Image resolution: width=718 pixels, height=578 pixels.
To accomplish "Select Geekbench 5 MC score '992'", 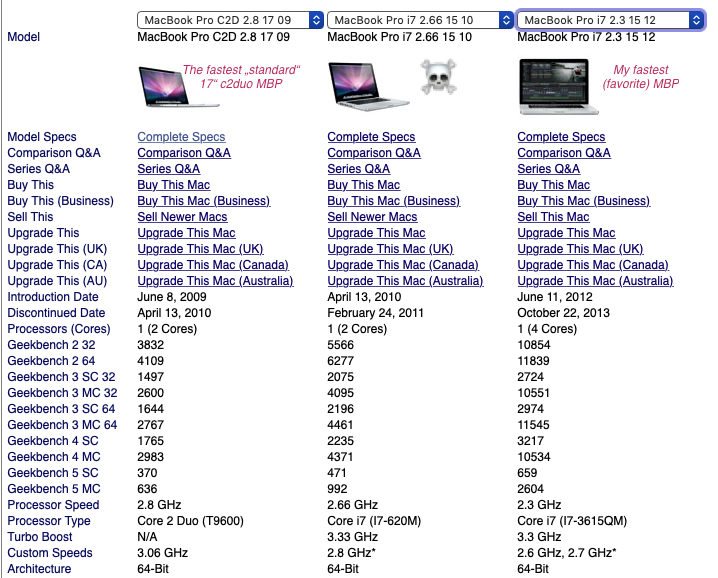I will pos(337,490).
